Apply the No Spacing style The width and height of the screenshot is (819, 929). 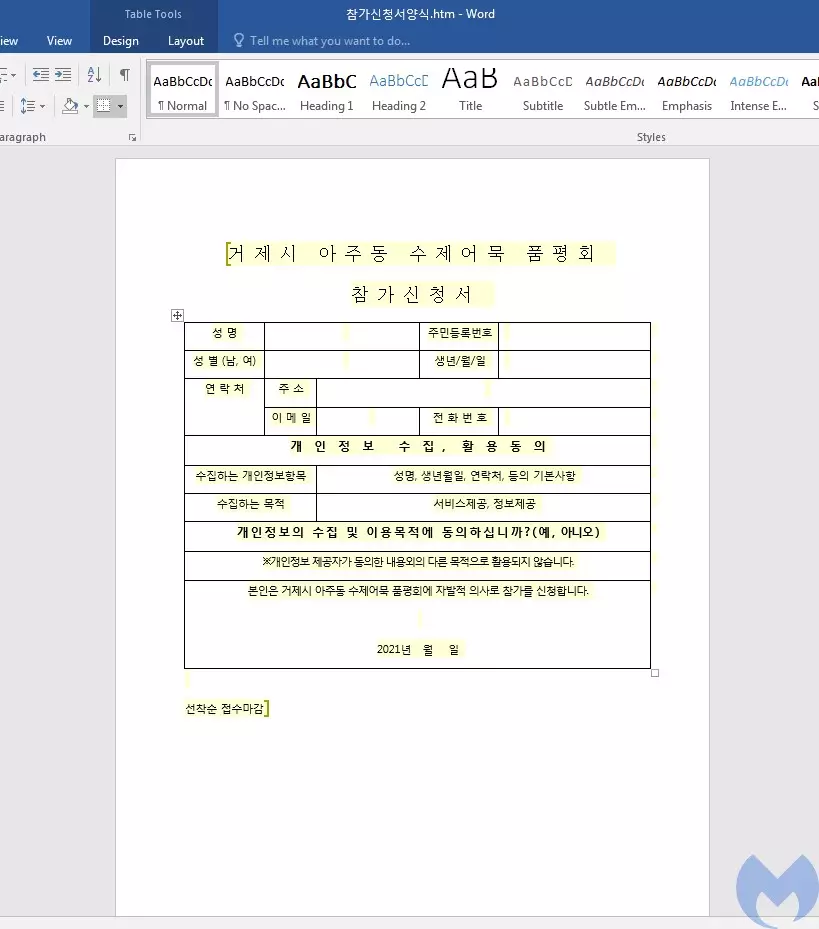pos(254,90)
